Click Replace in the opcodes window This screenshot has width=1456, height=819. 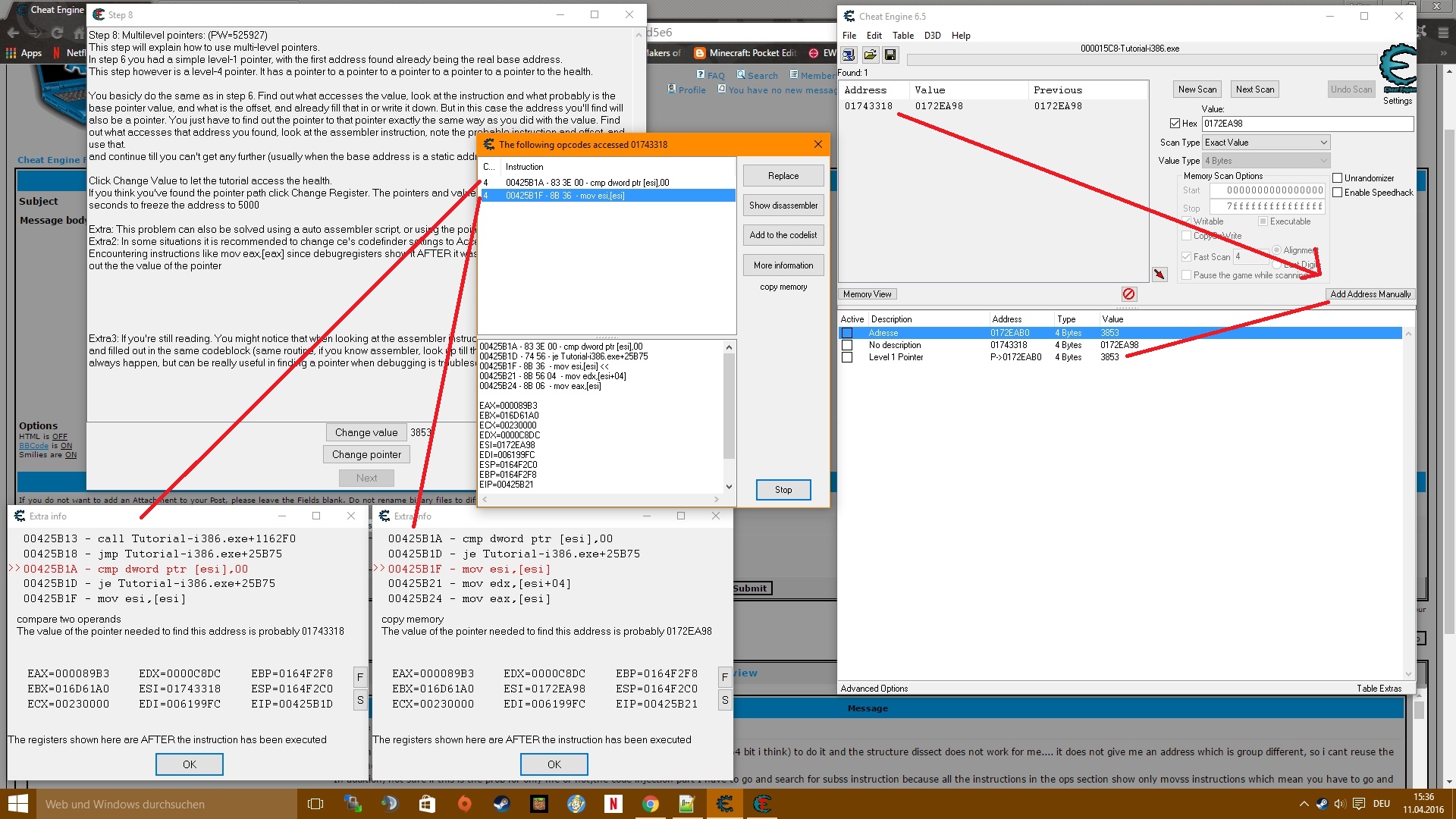[x=783, y=176]
